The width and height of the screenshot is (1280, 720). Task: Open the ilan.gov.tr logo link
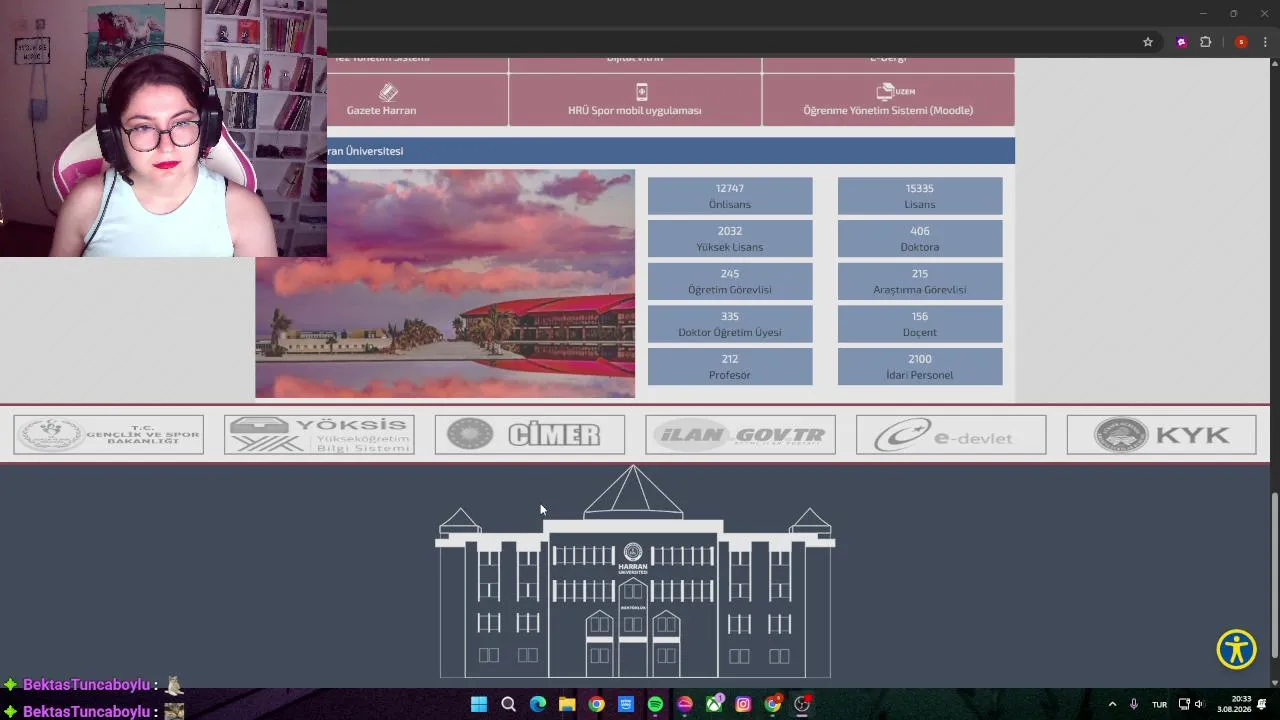click(x=740, y=435)
